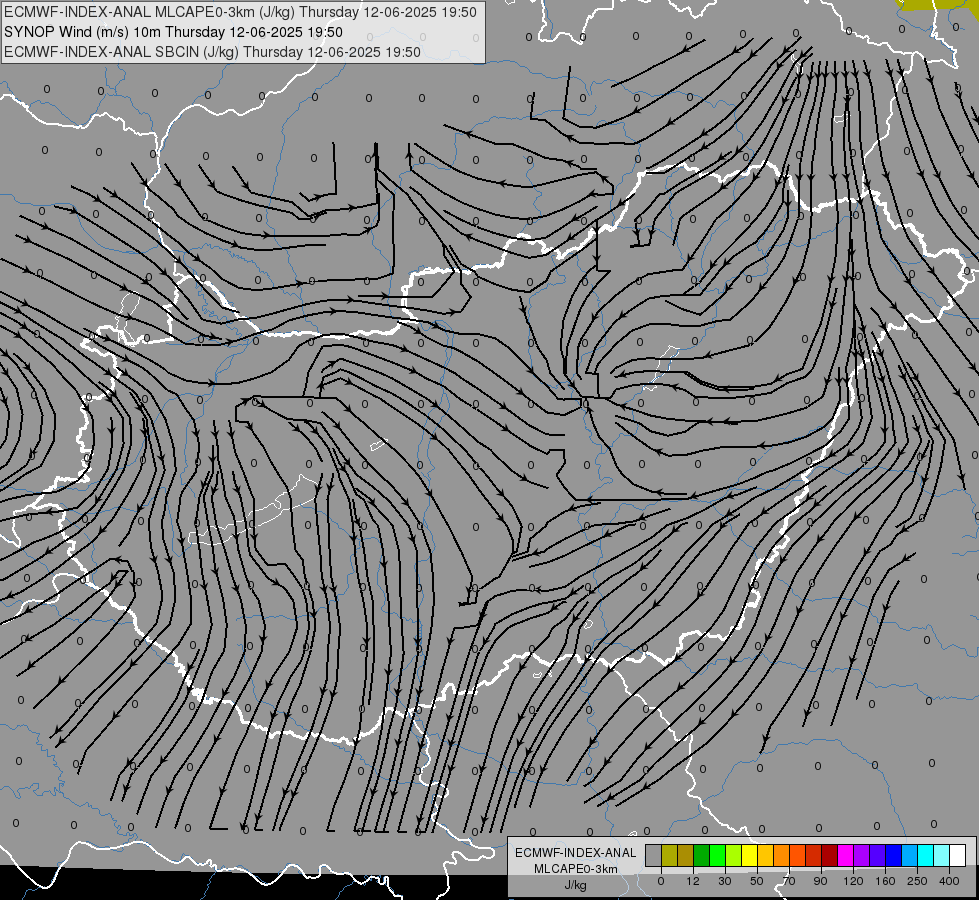Click the legend value 120
The height and width of the screenshot is (900, 979).
853,881
